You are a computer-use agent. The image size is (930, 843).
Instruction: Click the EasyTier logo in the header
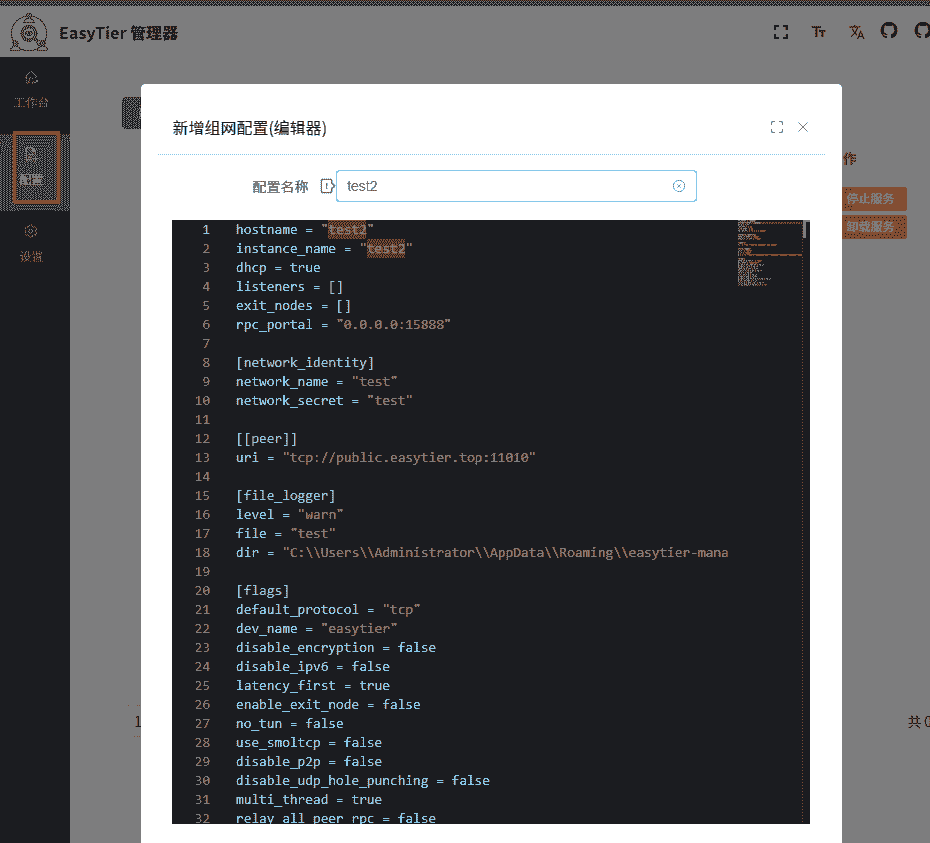pos(30,33)
